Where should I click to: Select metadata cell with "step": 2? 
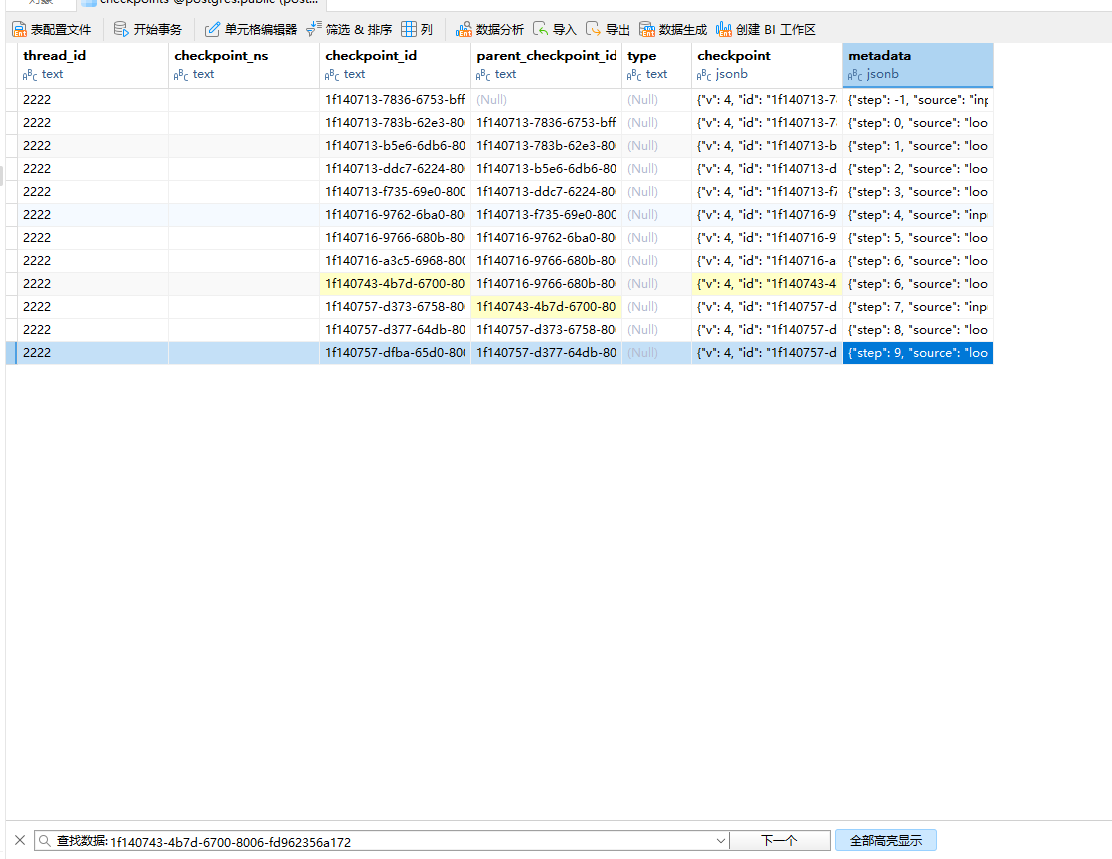(918, 169)
